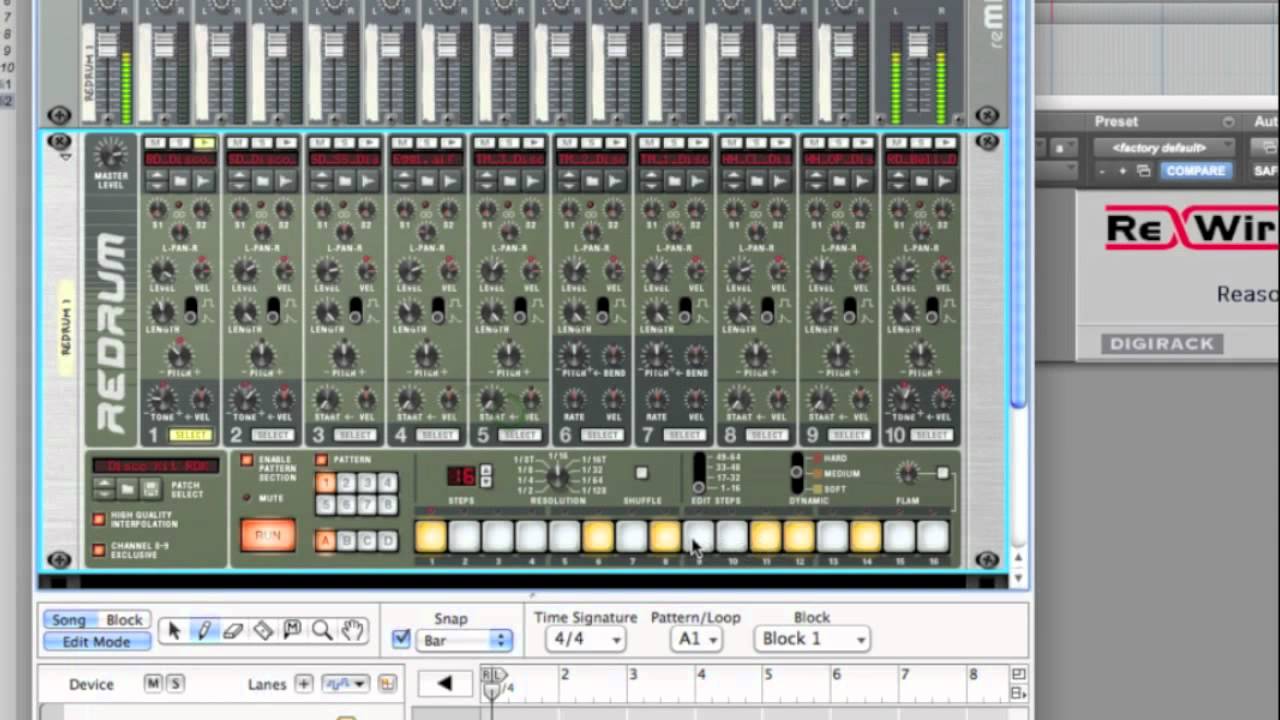This screenshot has width=1280, height=720.
Task: Click the Resolution knob
Action: coord(560,477)
